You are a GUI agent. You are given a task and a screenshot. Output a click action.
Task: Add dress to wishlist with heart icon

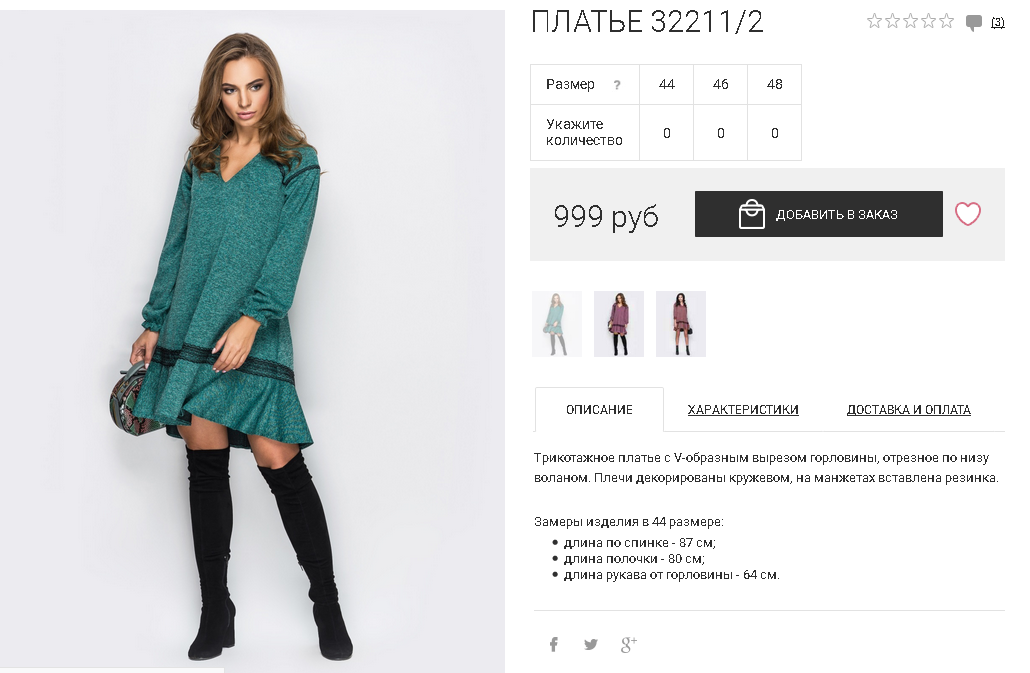[x=968, y=214]
